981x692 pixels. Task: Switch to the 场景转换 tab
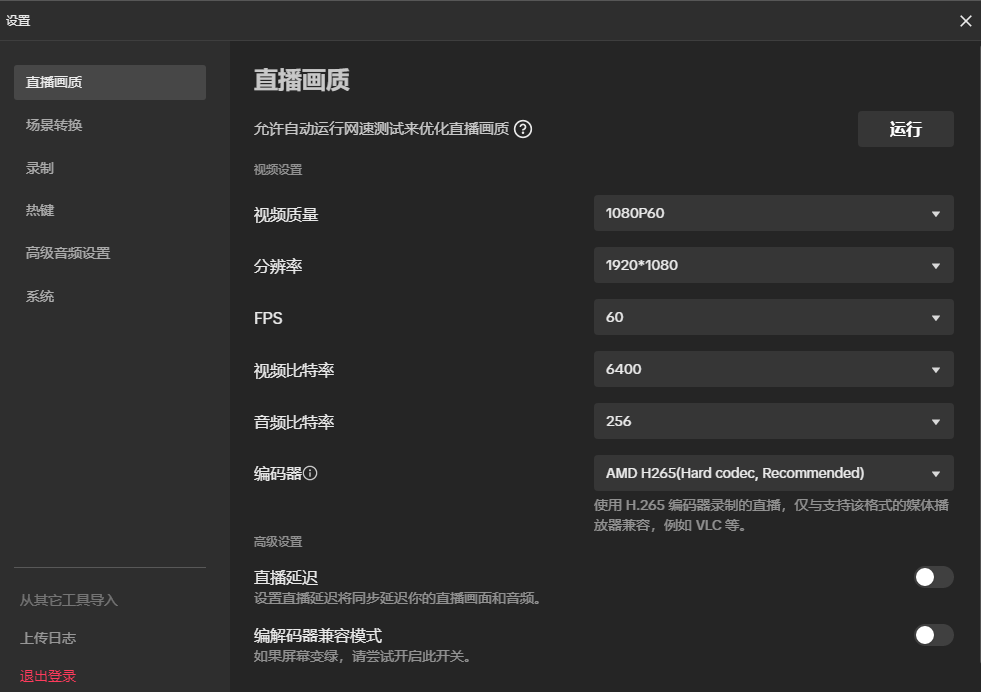54,125
